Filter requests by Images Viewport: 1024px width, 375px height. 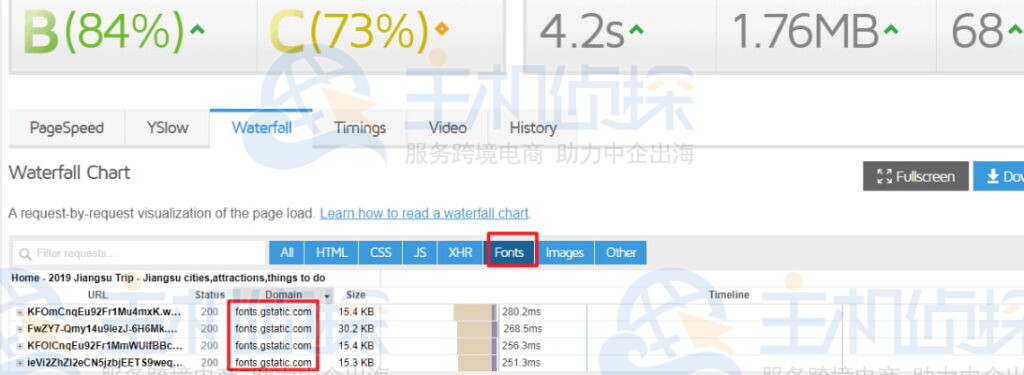pyautogui.click(x=564, y=252)
